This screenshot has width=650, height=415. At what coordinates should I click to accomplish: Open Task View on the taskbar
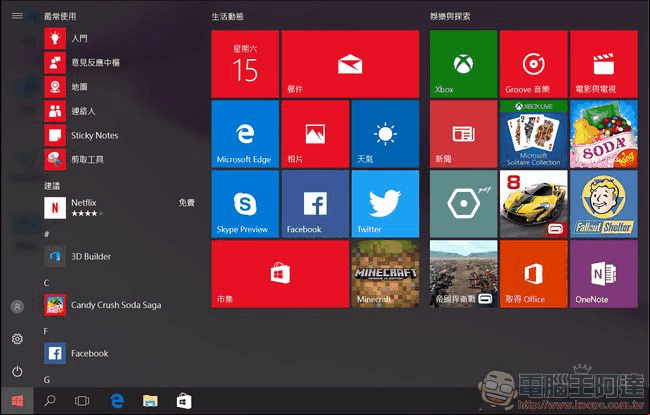(82, 401)
